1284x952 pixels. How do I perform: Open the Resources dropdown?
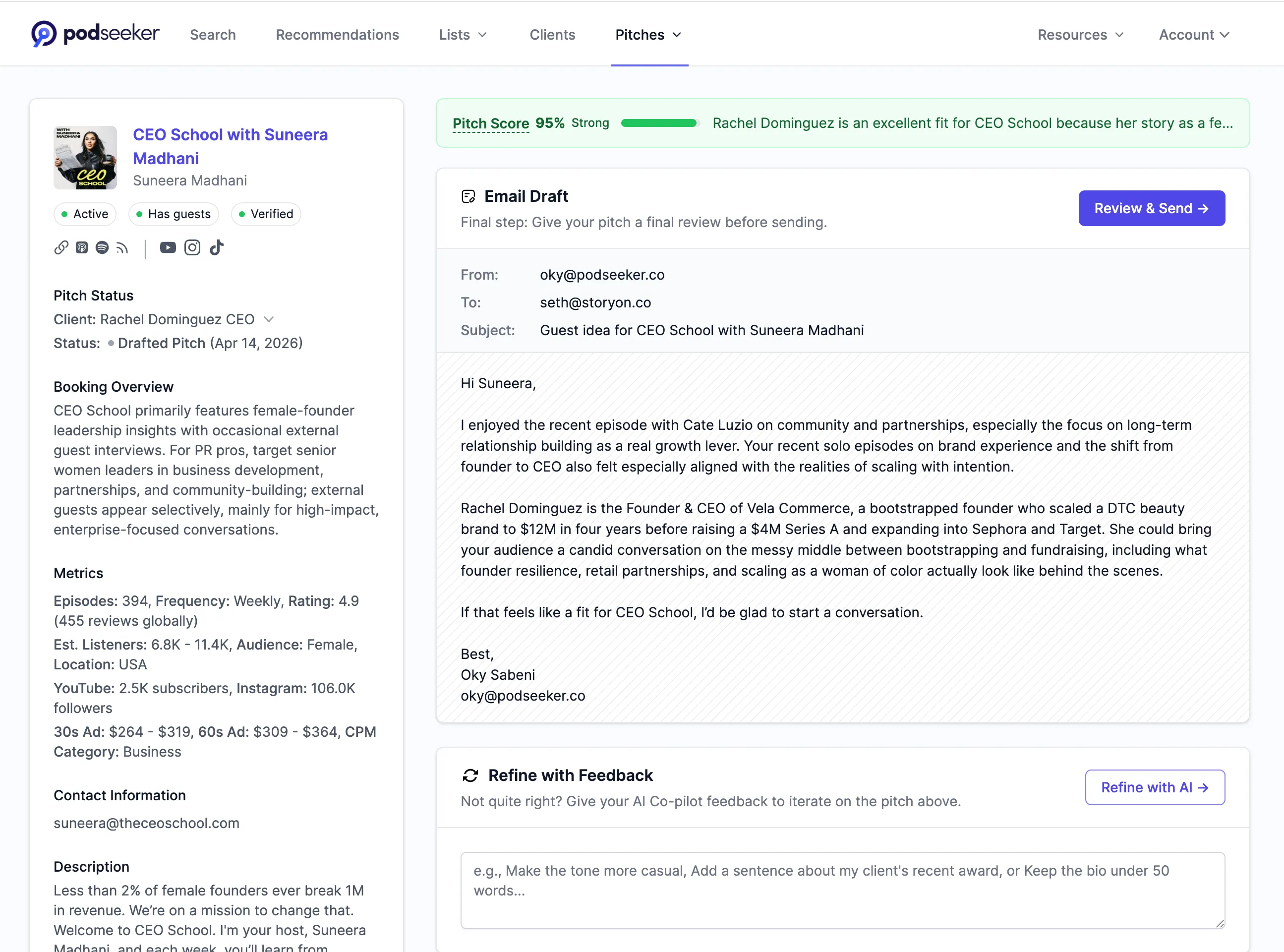(1081, 35)
